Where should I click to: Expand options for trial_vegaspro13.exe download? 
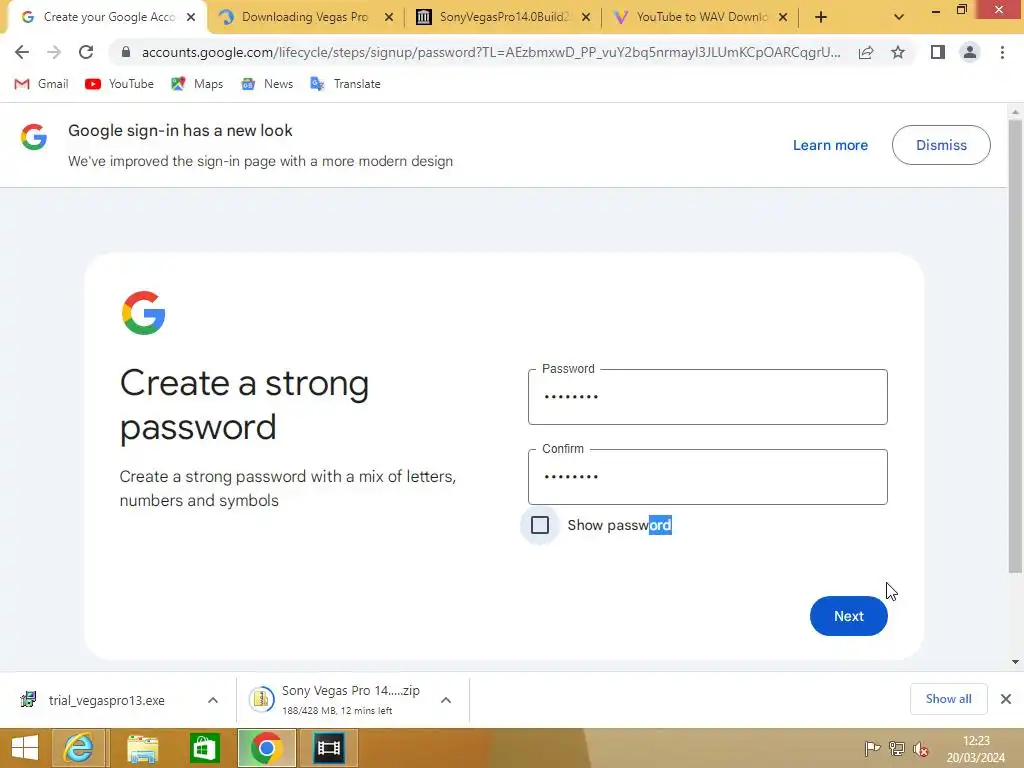click(x=213, y=700)
